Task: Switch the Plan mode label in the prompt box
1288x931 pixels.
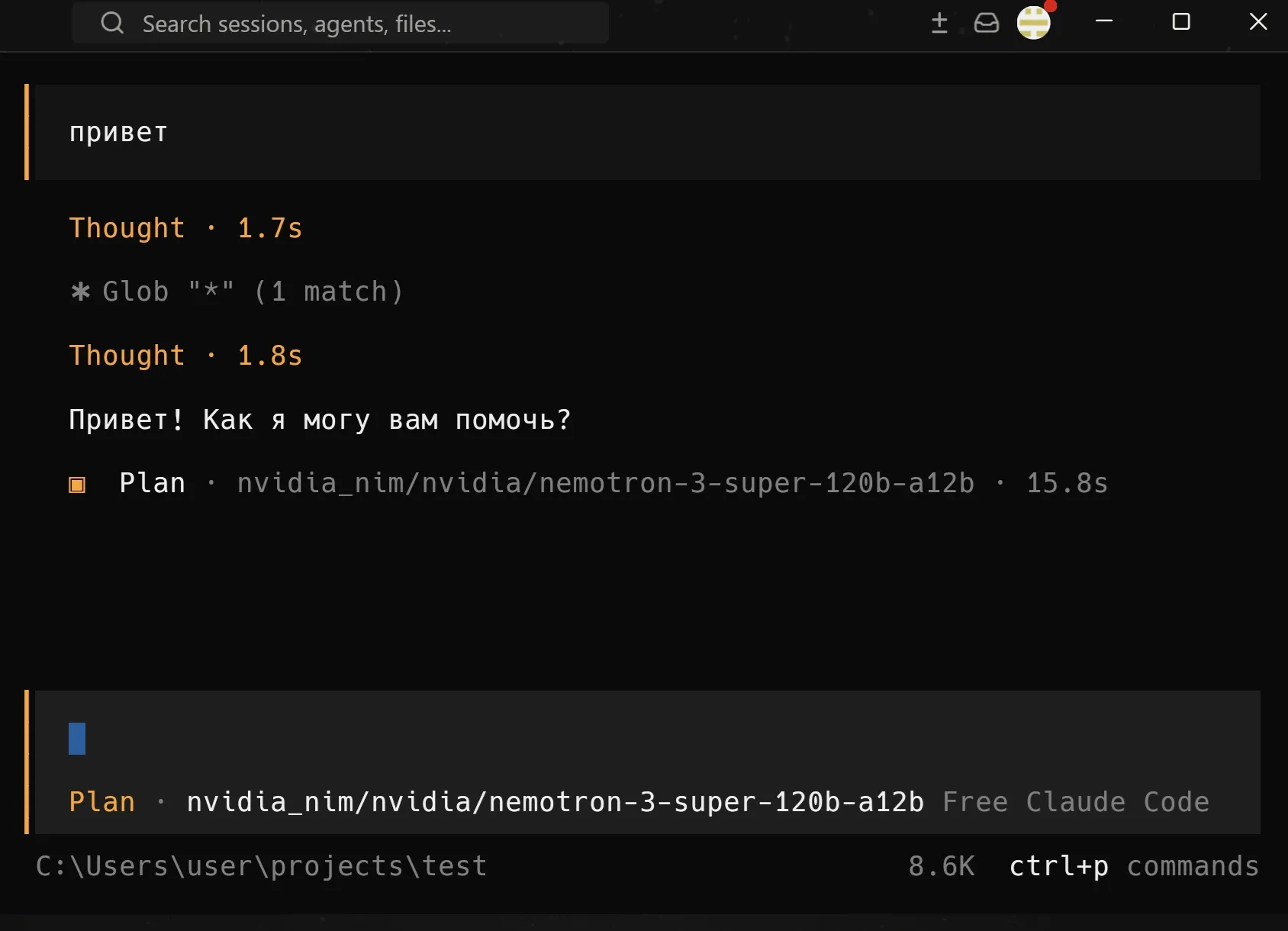Action: click(x=101, y=802)
